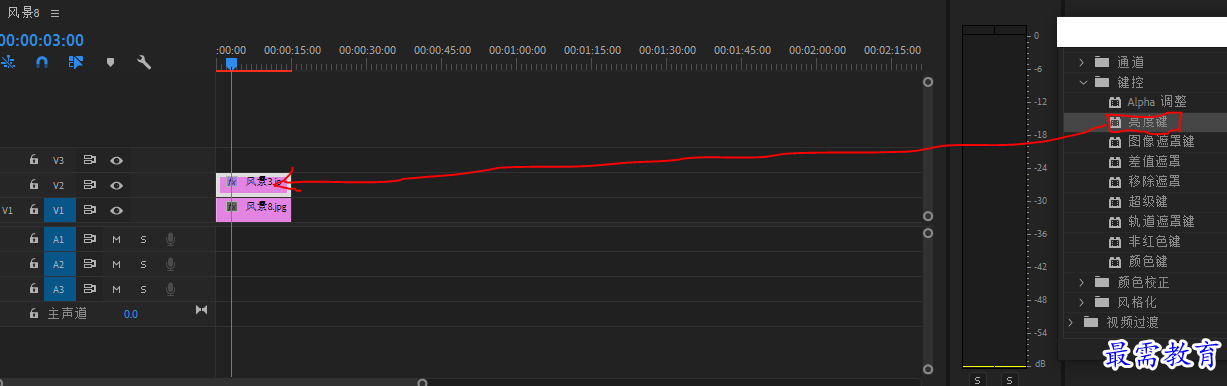1227x386 pixels.
Task: Toggle A3 track target button
Action: point(59,289)
